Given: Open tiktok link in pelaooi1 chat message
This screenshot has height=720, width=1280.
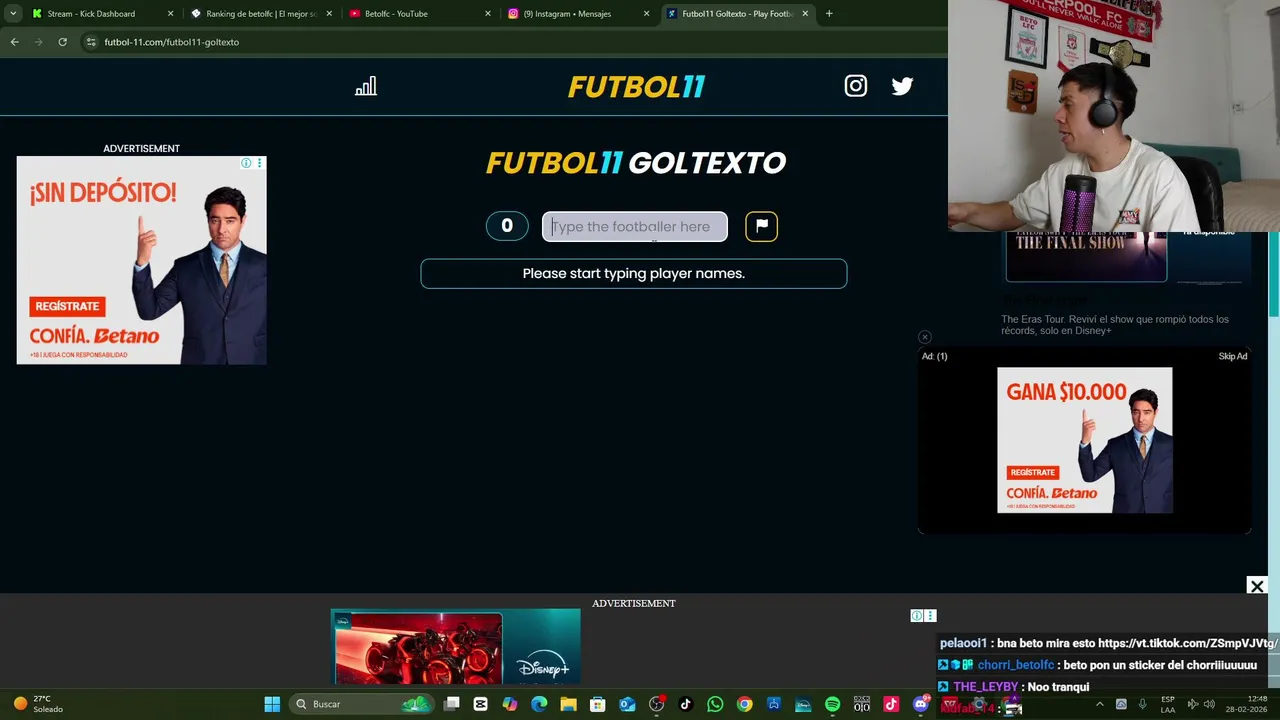Looking at the screenshot, I should pos(1188,643).
